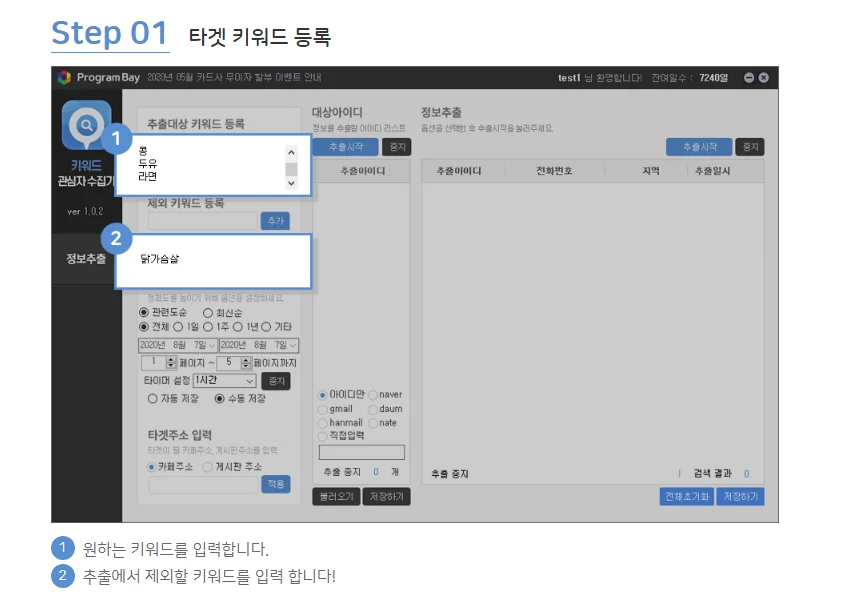Click 중지 button beside timer setting

(x=276, y=381)
